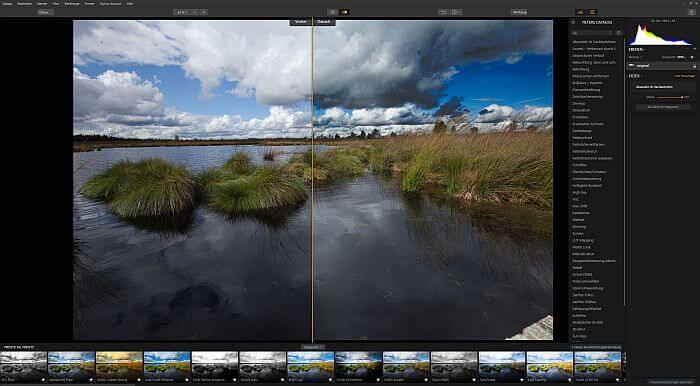
Task: Click the Filter hinzufügen button
Action: pyautogui.click(x=685, y=76)
